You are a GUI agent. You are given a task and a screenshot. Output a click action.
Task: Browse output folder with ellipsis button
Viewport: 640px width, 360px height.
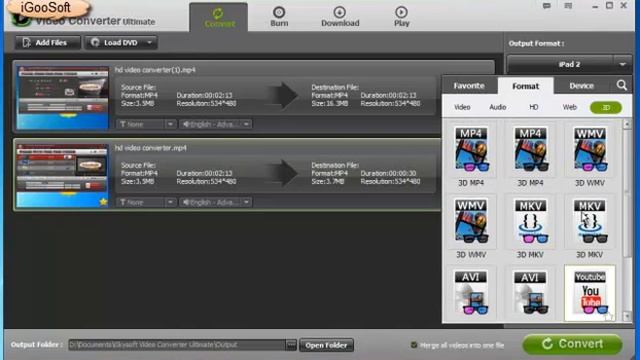click(x=291, y=345)
